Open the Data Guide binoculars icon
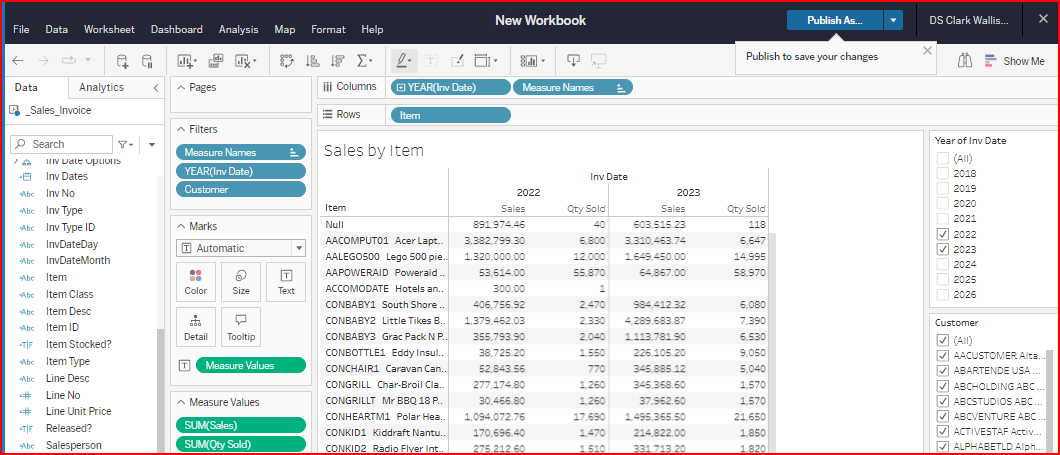 pos(965,61)
